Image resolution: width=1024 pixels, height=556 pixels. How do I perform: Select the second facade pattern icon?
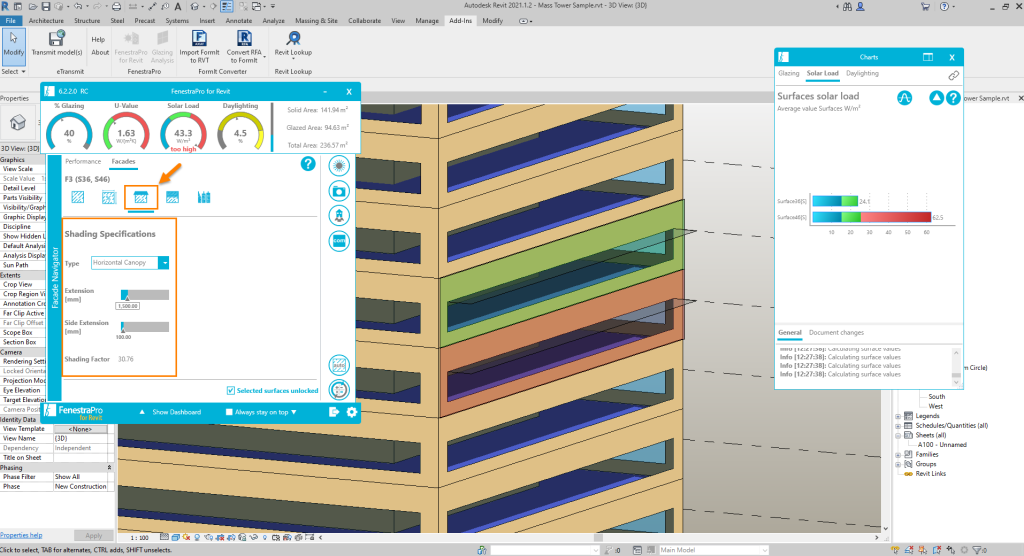109,197
